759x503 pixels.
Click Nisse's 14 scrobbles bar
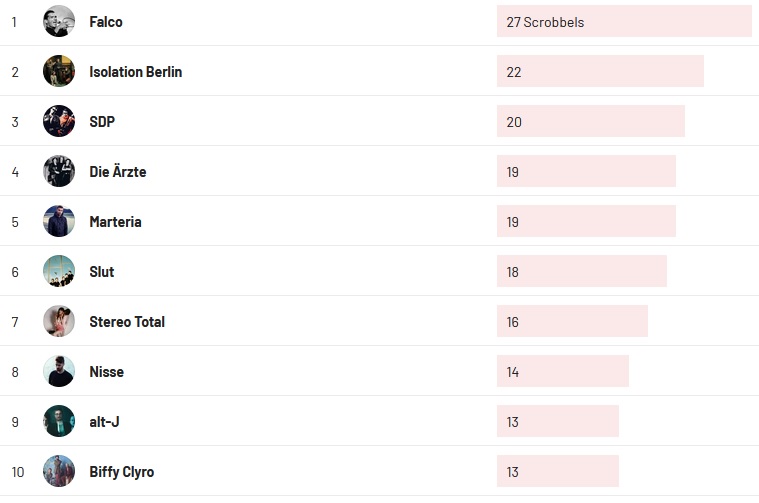tap(562, 372)
